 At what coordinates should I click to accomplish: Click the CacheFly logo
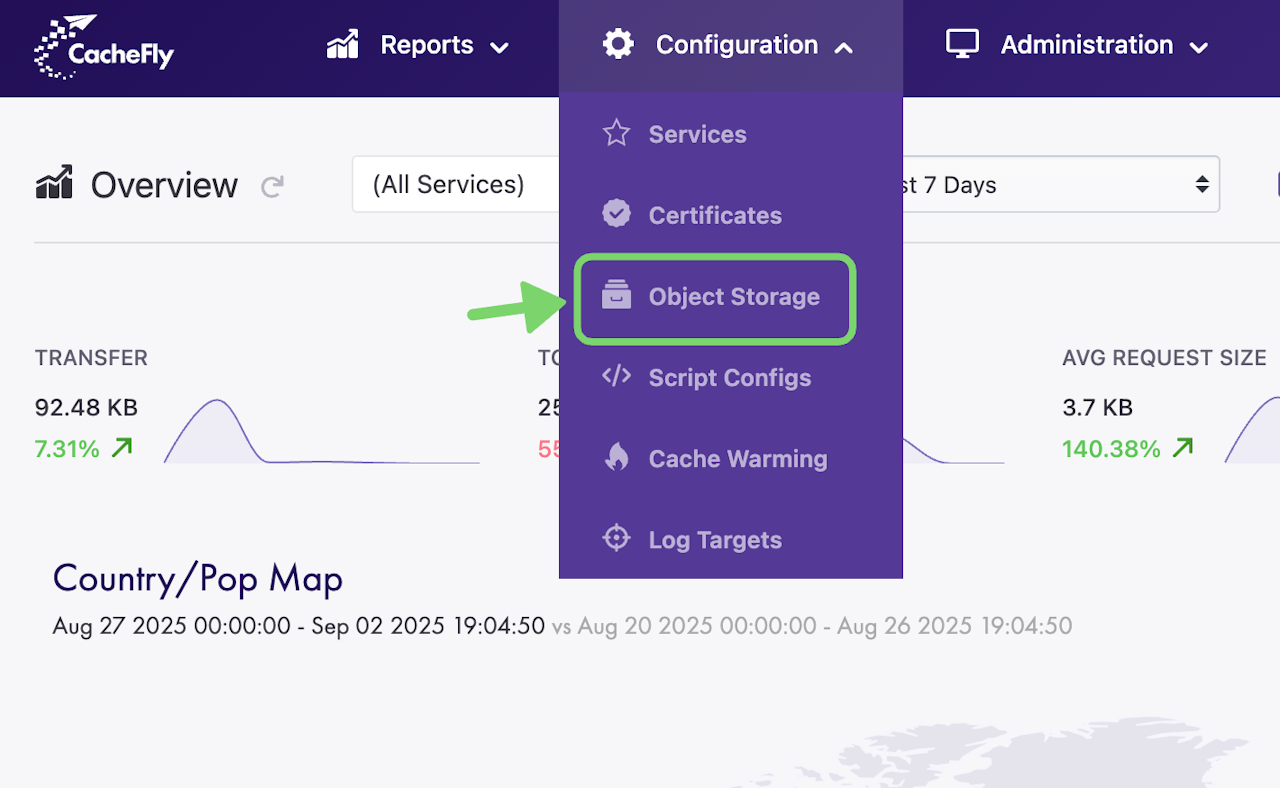pyautogui.click(x=103, y=47)
